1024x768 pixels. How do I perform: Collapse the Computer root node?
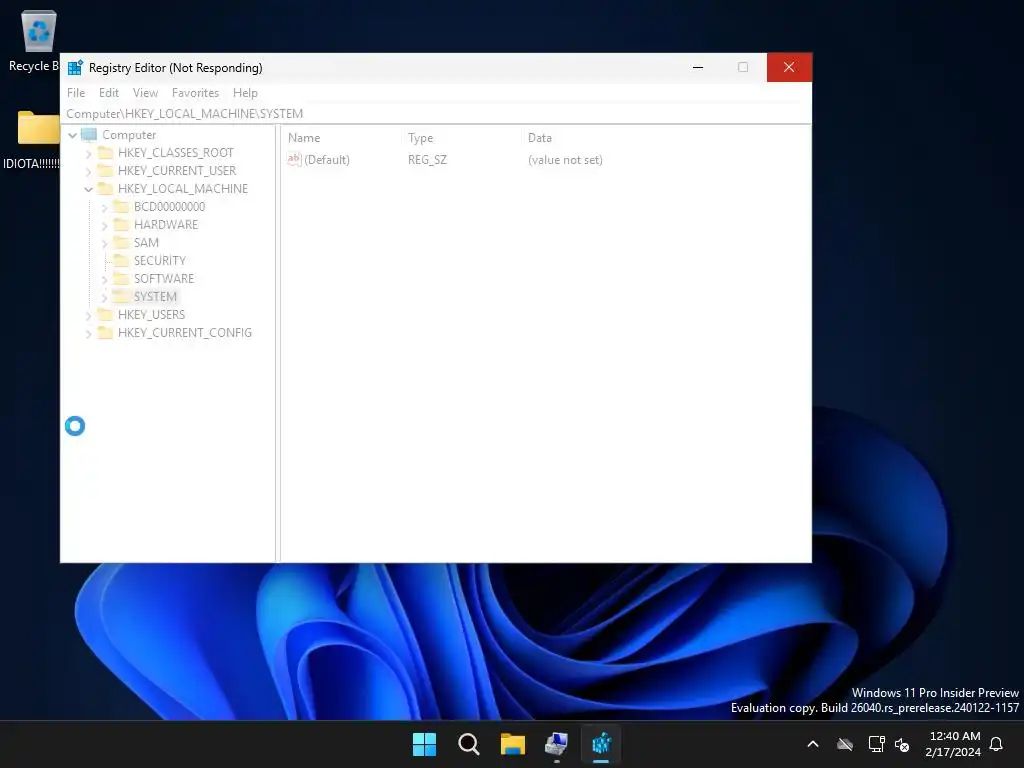pyautogui.click(x=72, y=135)
